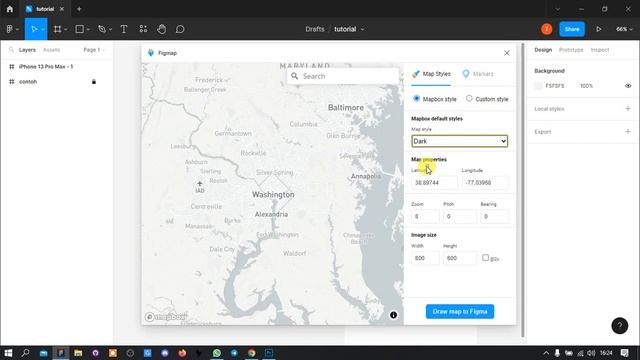This screenshot has width=640, height=360.
Task: Open the help question mark button
Action: 620,325
